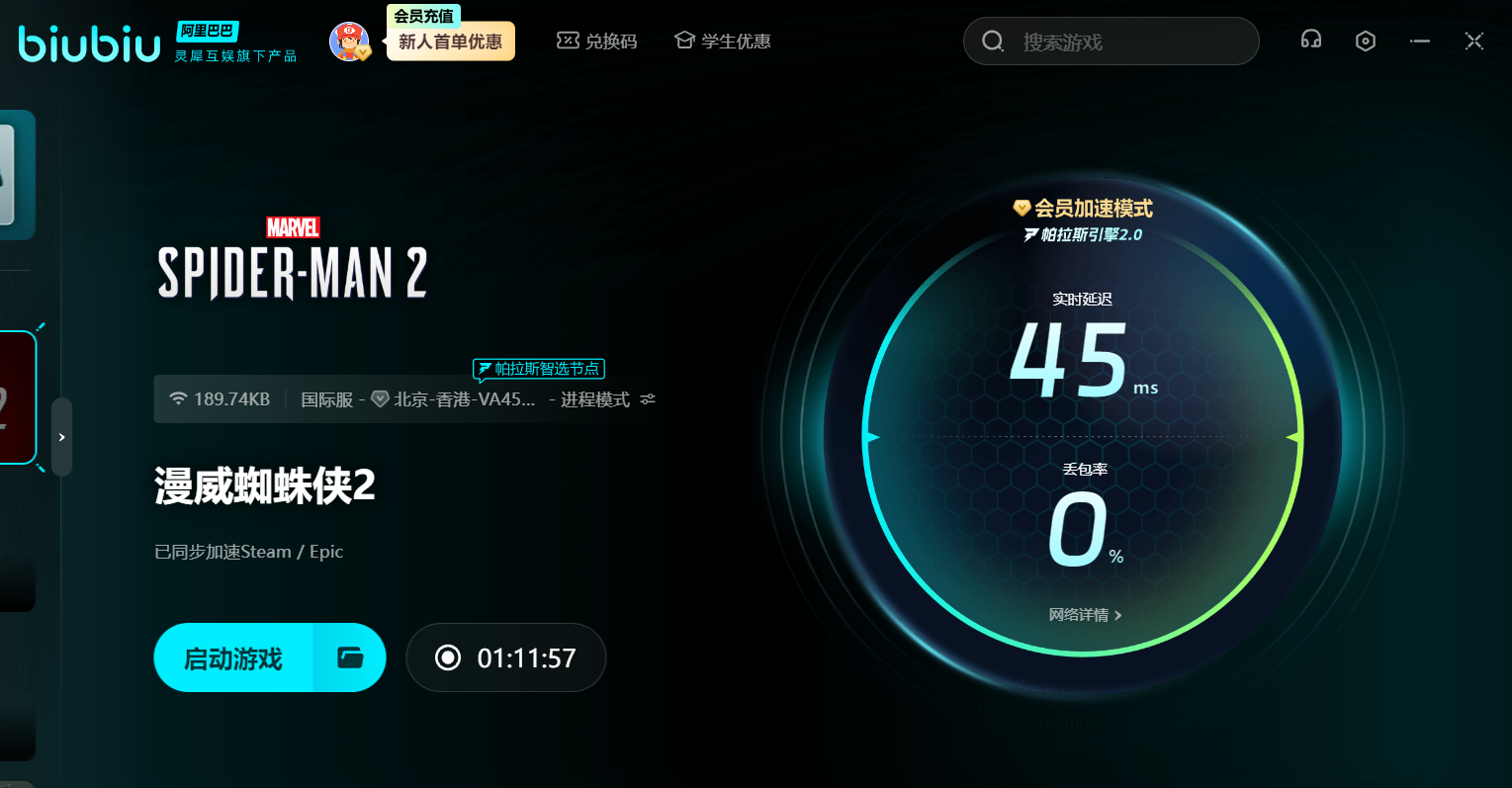Click the Wi-Fi 189.74KB traffic indicator

(x=220, y=399)
